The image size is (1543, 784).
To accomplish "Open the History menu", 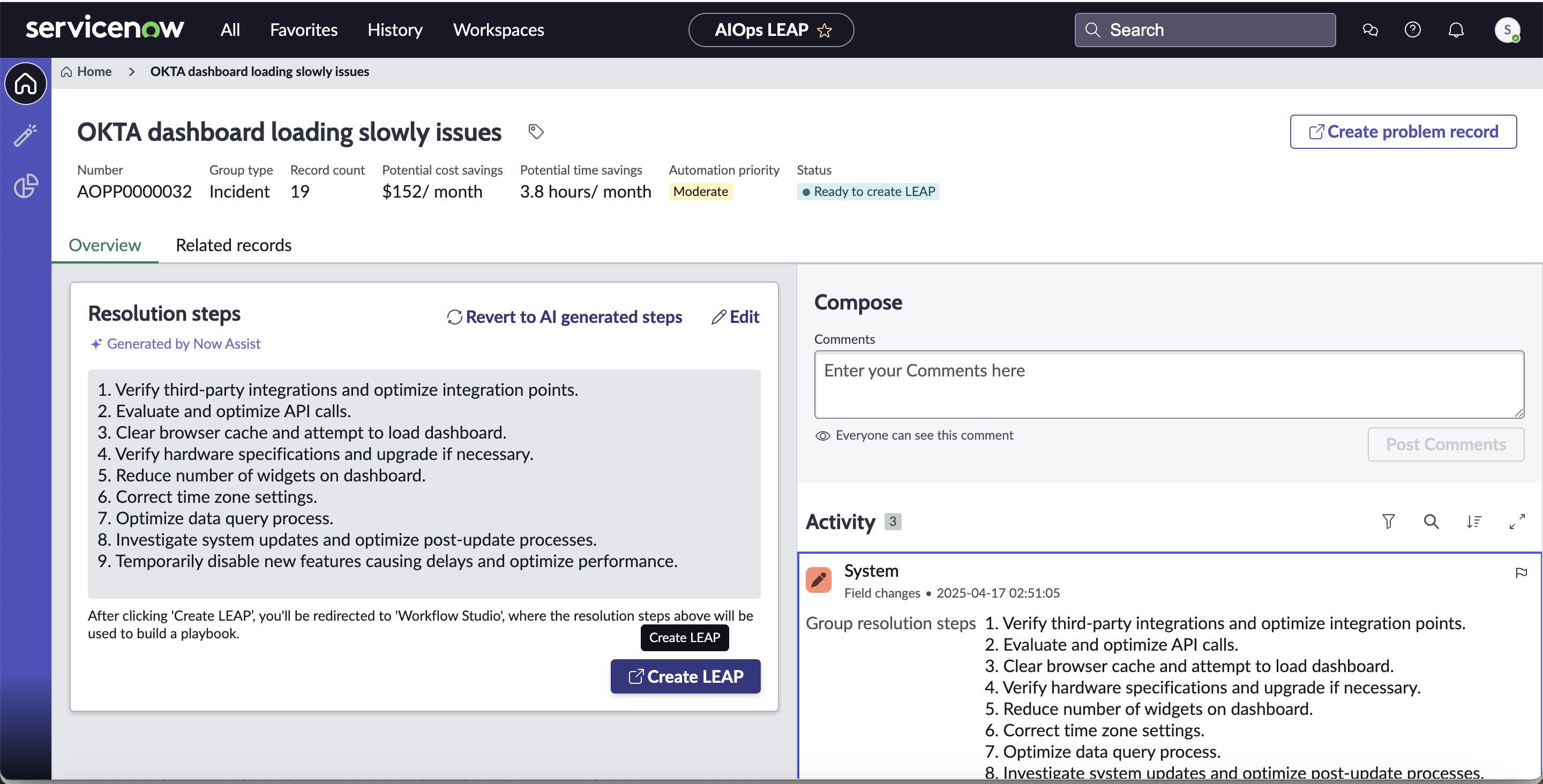I will coord(395,29).
